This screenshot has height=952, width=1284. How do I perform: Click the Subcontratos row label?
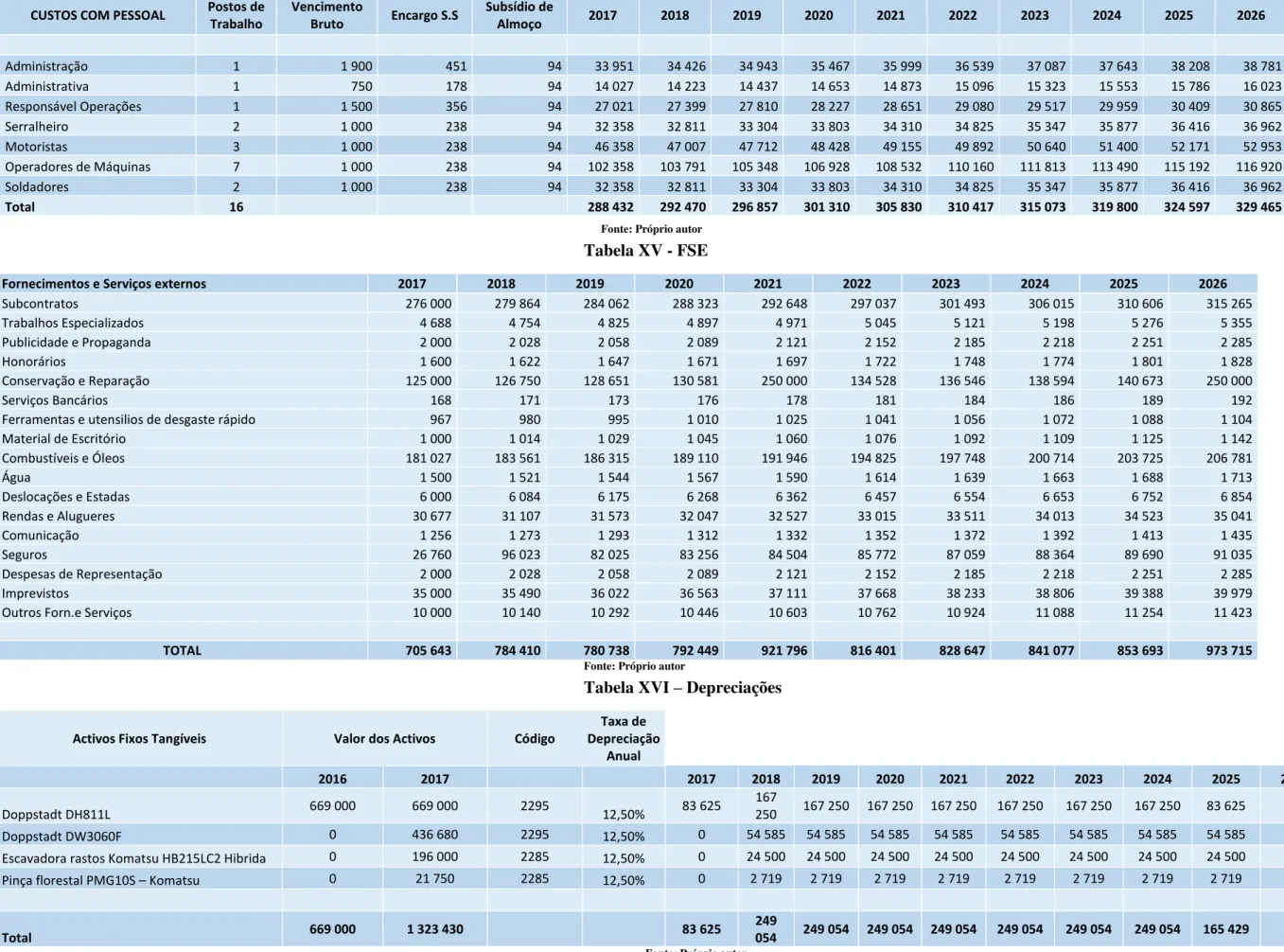click(x=40, y=304)
